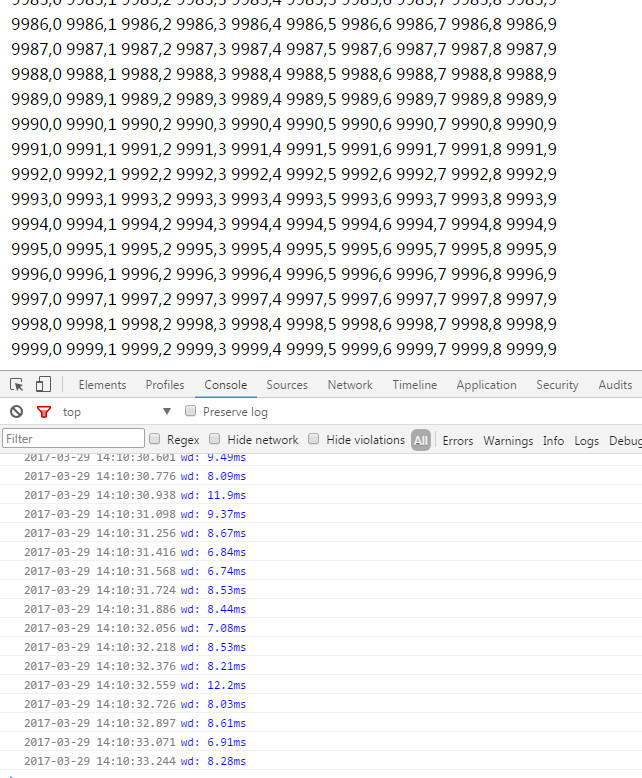Filter console by Info
Screen dimensions: 642x778
click(x=553, y=441)
